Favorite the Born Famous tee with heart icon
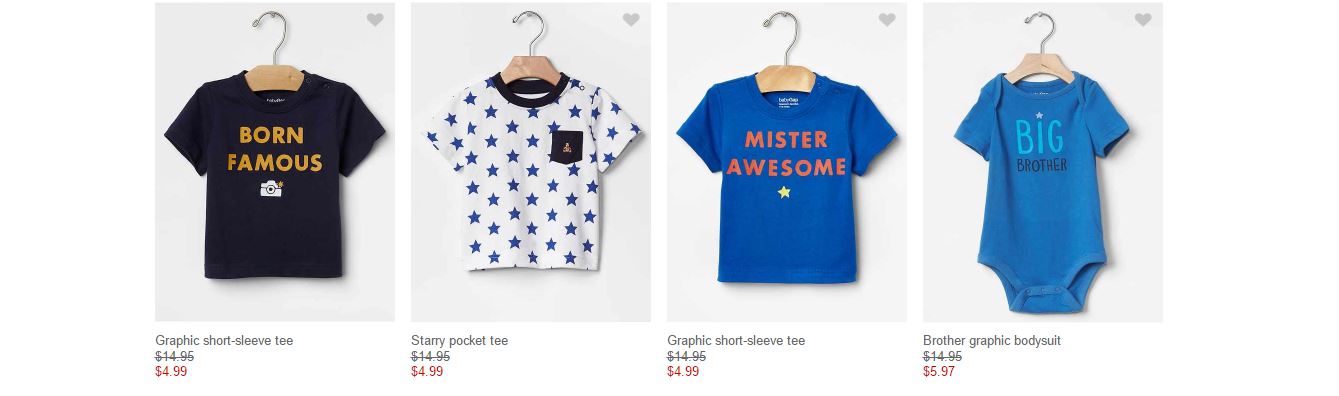The image size is (1339, 396). (375, 19)
